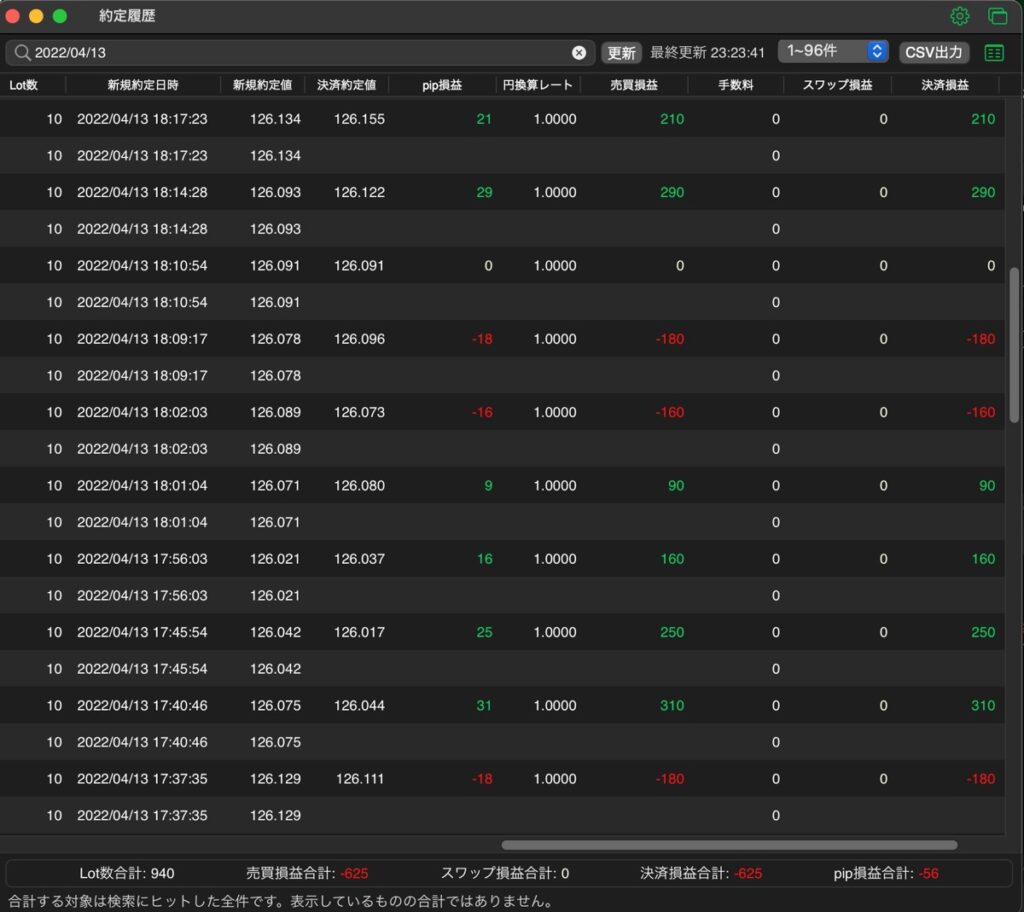This screenshot has width=1024, height=912.
Task: Click the 約定履歴 window title
Action: coord(127,16)
